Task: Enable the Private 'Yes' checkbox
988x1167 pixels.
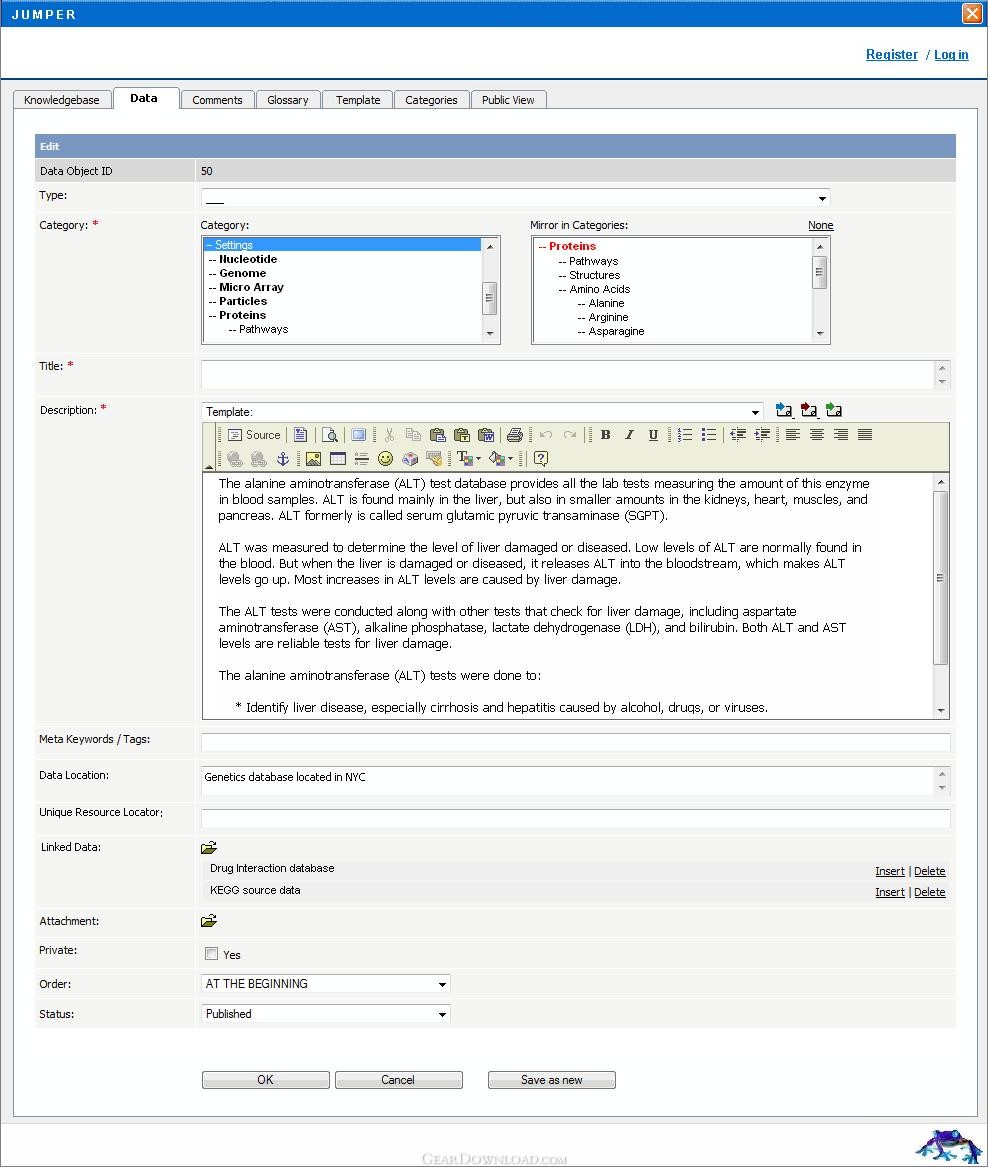Action: [x=212, y=954]
